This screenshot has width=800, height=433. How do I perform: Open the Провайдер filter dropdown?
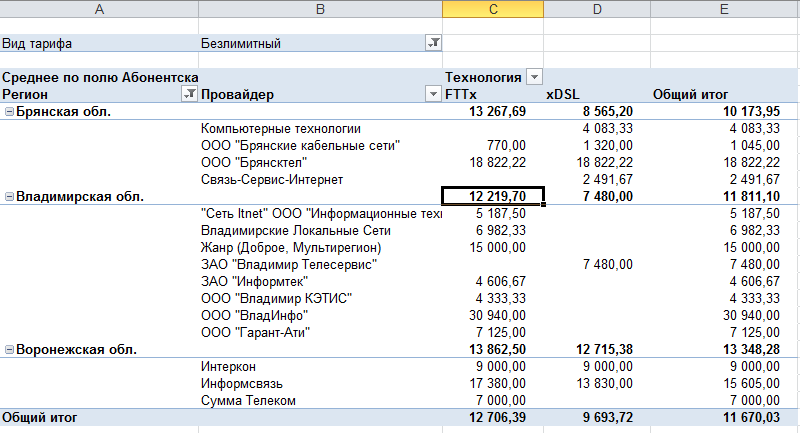pos(433,94)
